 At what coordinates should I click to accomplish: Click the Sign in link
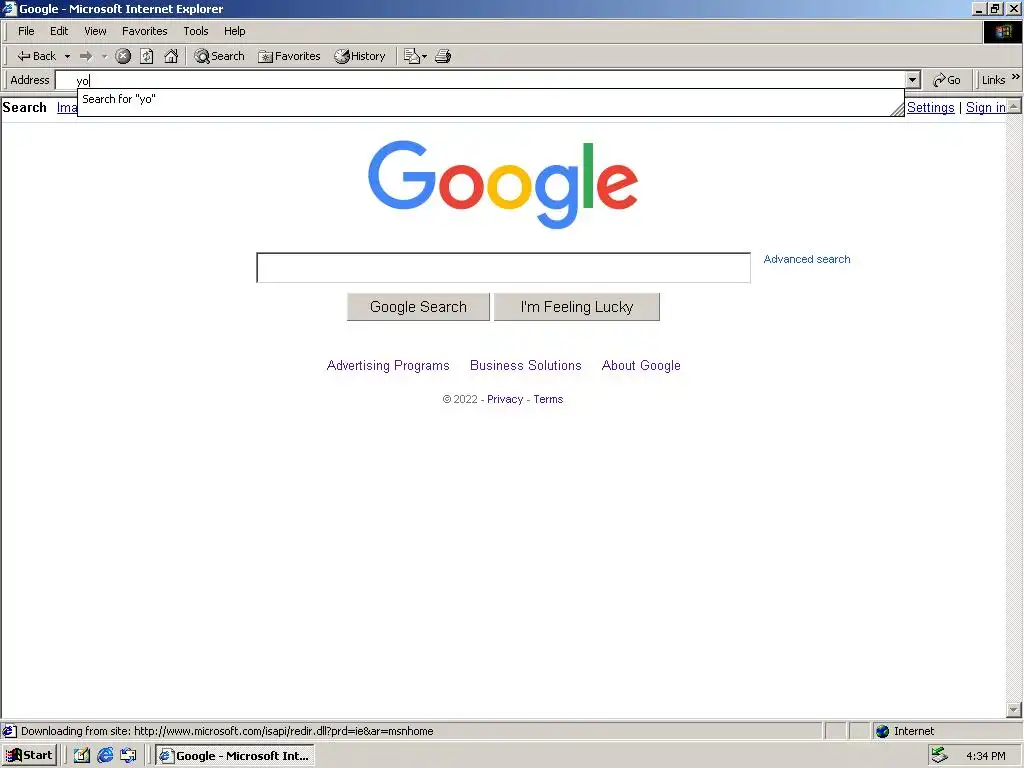coord(985,108)
